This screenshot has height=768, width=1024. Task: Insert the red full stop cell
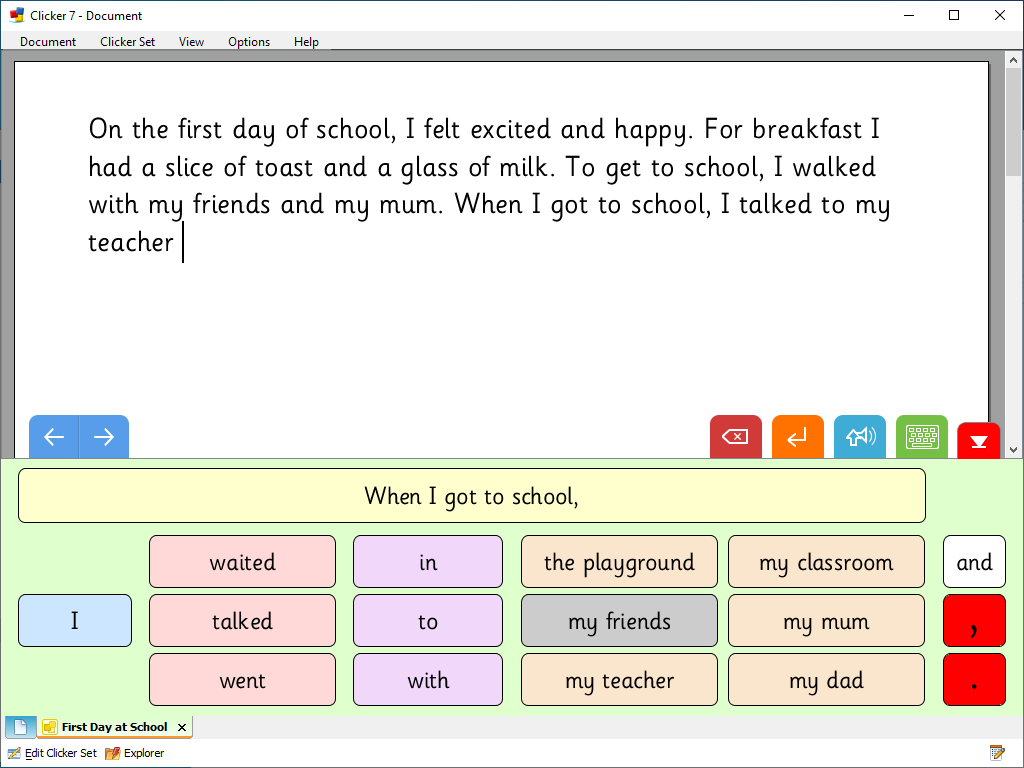[x=974, y=681]
